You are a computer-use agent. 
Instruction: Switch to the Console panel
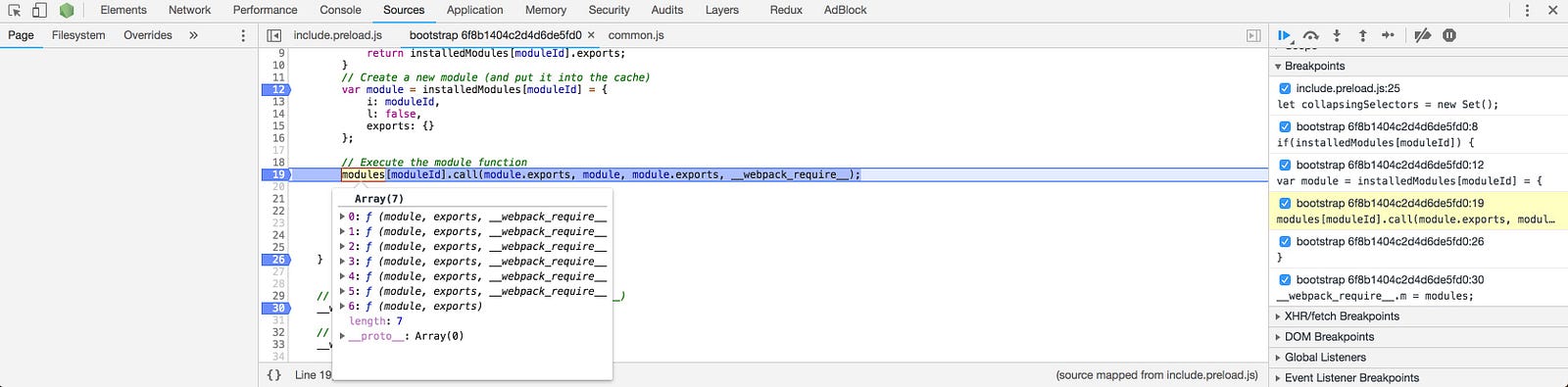341,10
